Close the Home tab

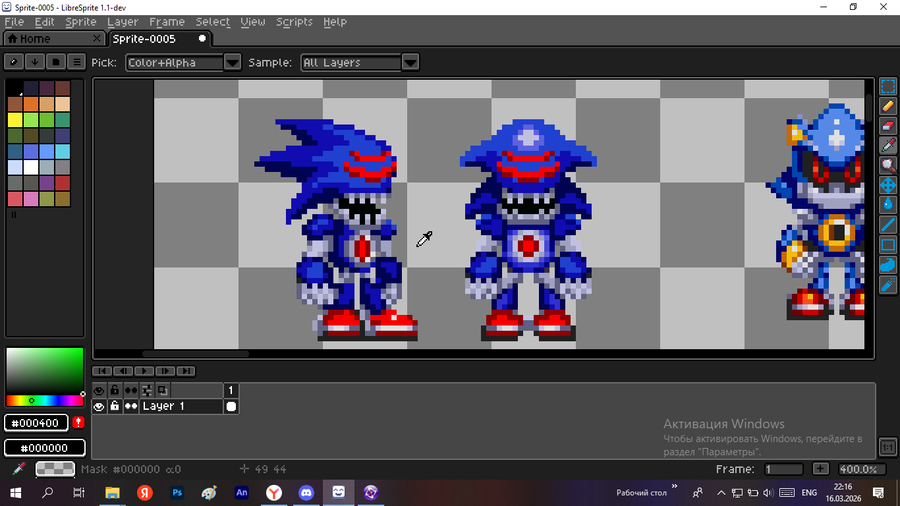point(97,38)
